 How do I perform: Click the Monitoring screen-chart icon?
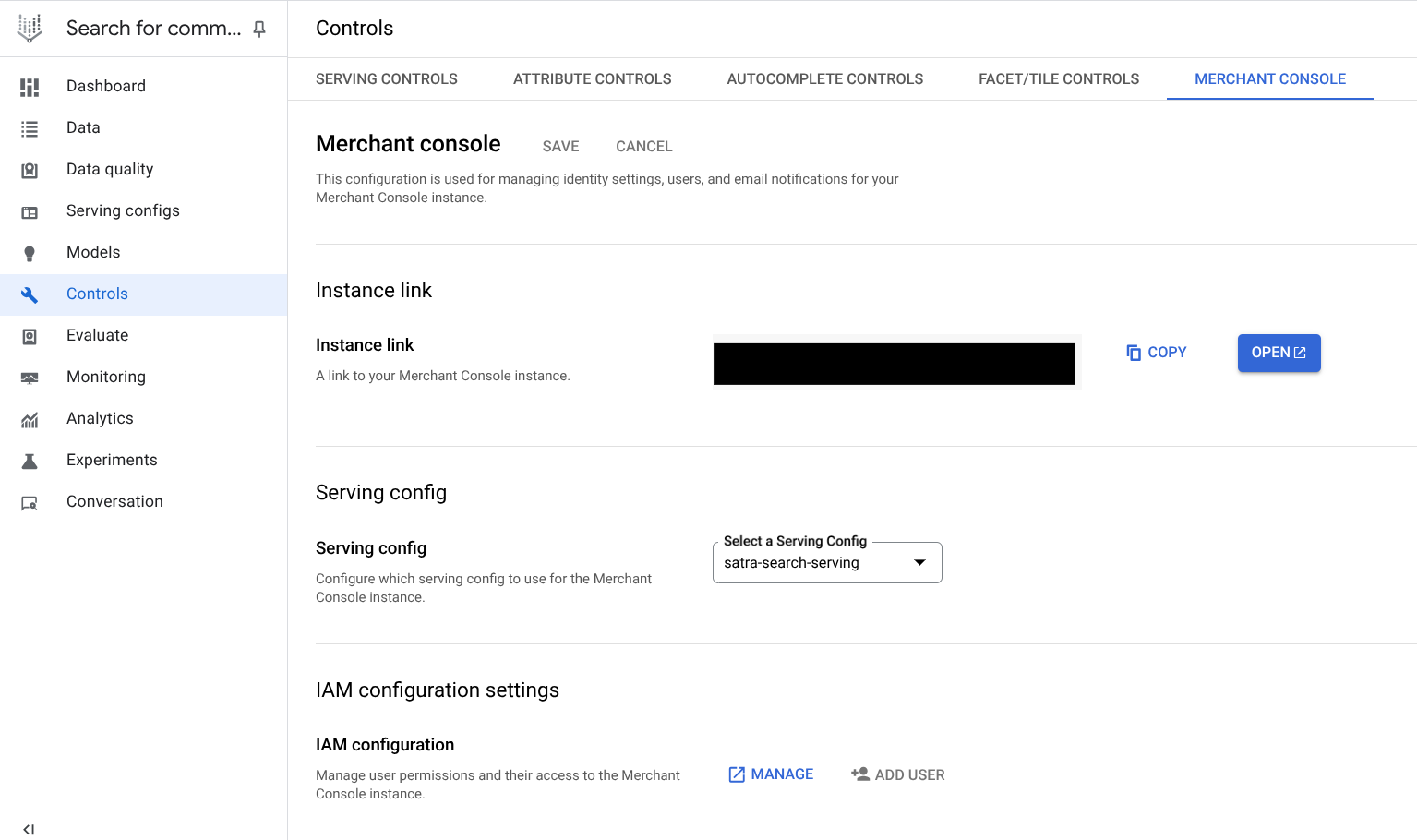click(29, 377)
